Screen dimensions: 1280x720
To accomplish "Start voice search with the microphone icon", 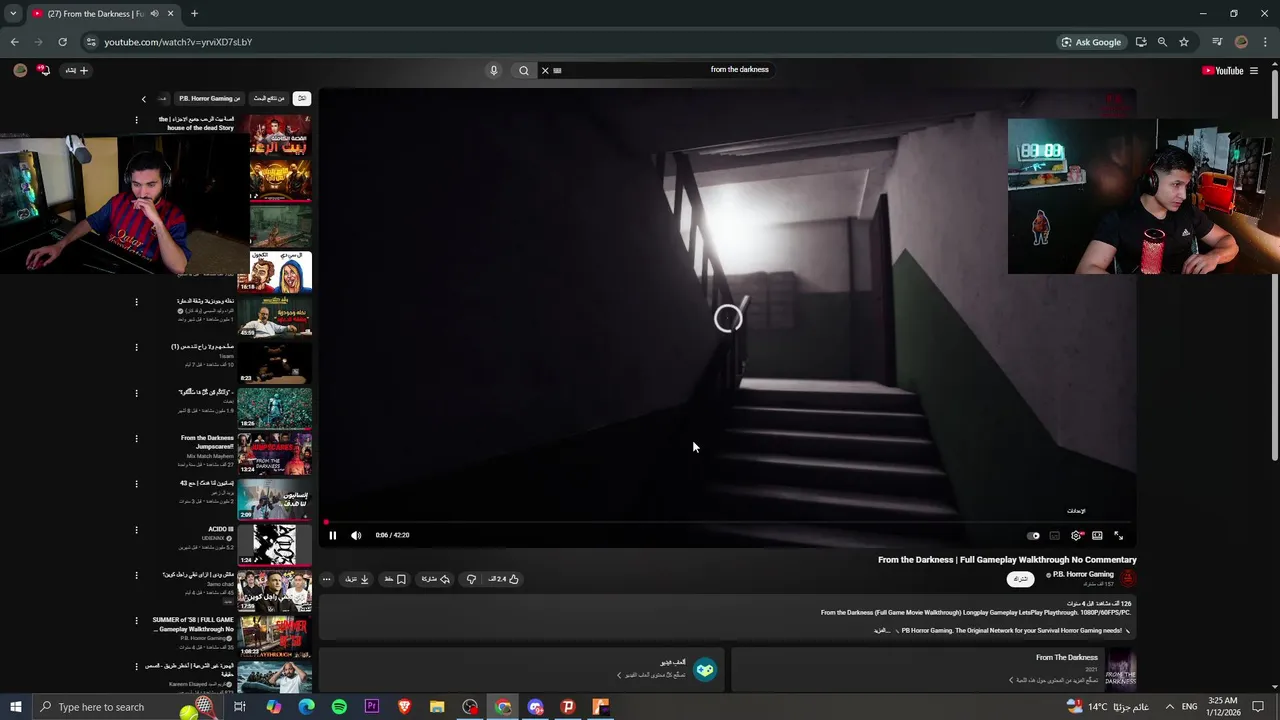I will (x=493, y=70).
